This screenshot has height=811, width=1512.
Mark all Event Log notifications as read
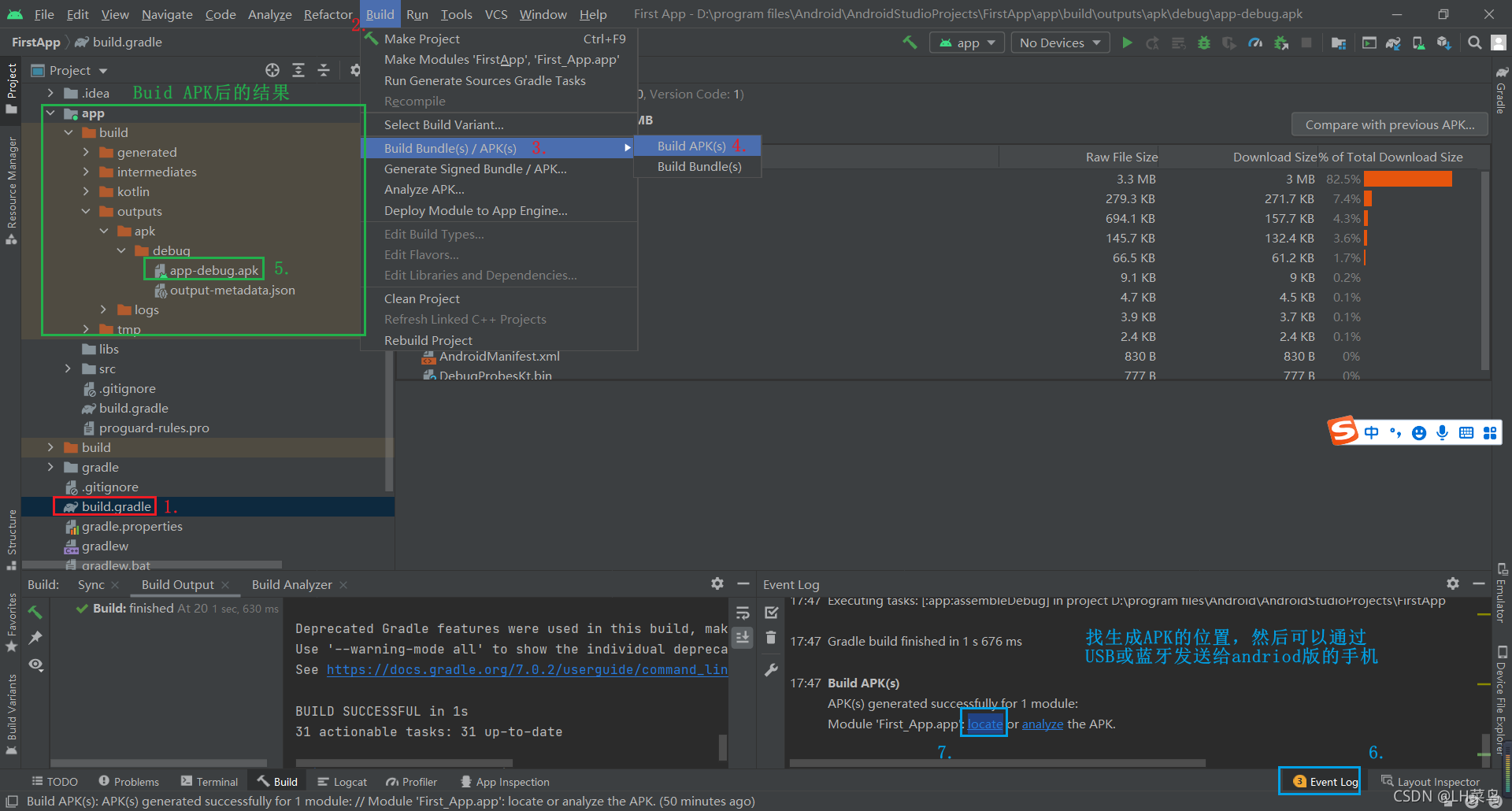[771, 612]
